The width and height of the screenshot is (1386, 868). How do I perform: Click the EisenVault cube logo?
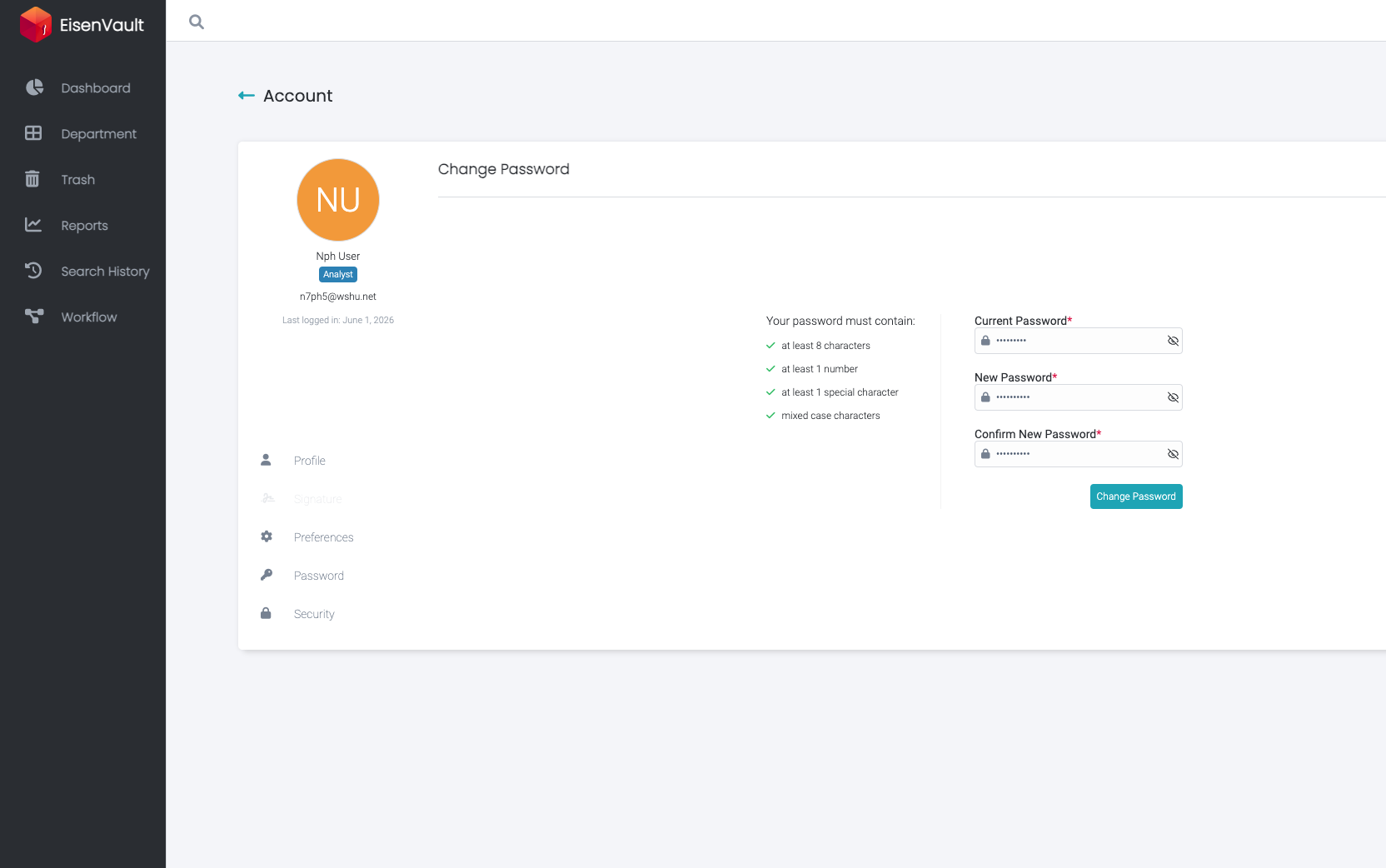point(36,24)
